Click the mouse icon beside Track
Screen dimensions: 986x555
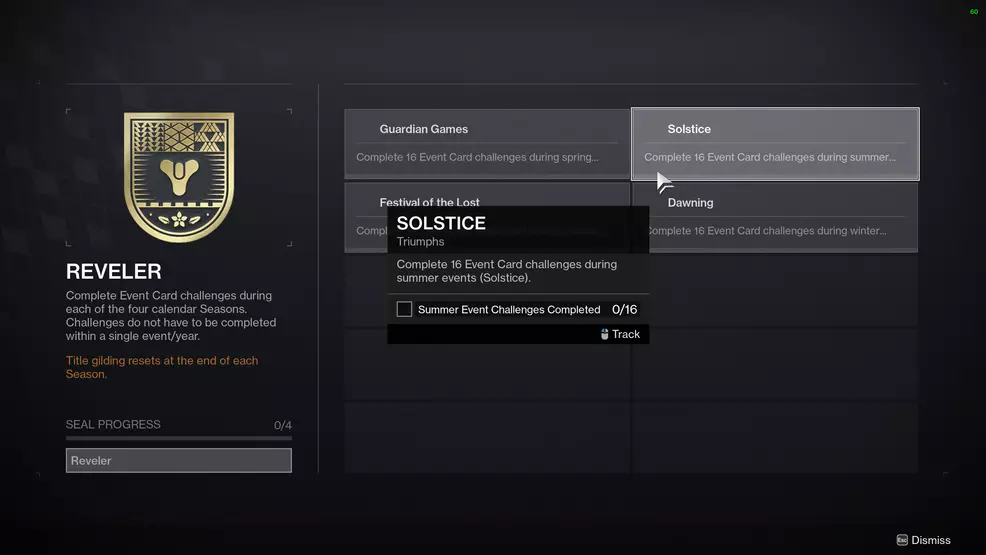pyautogui.click(x=604, y=334)
